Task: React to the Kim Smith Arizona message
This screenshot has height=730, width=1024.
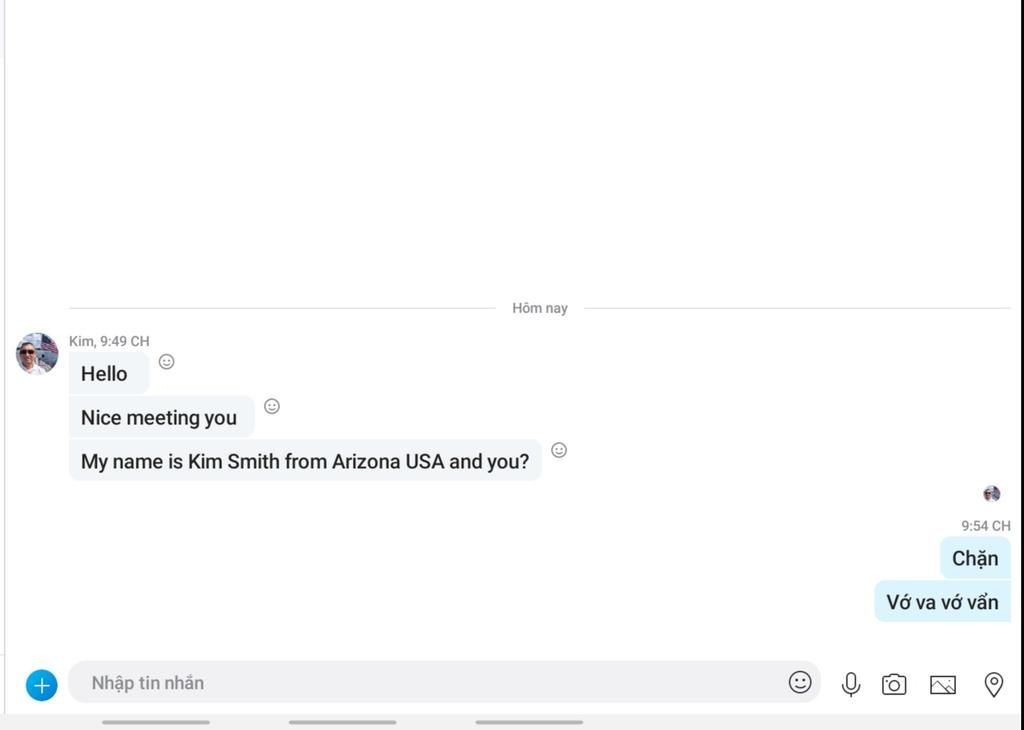Action: click(559, 450)
